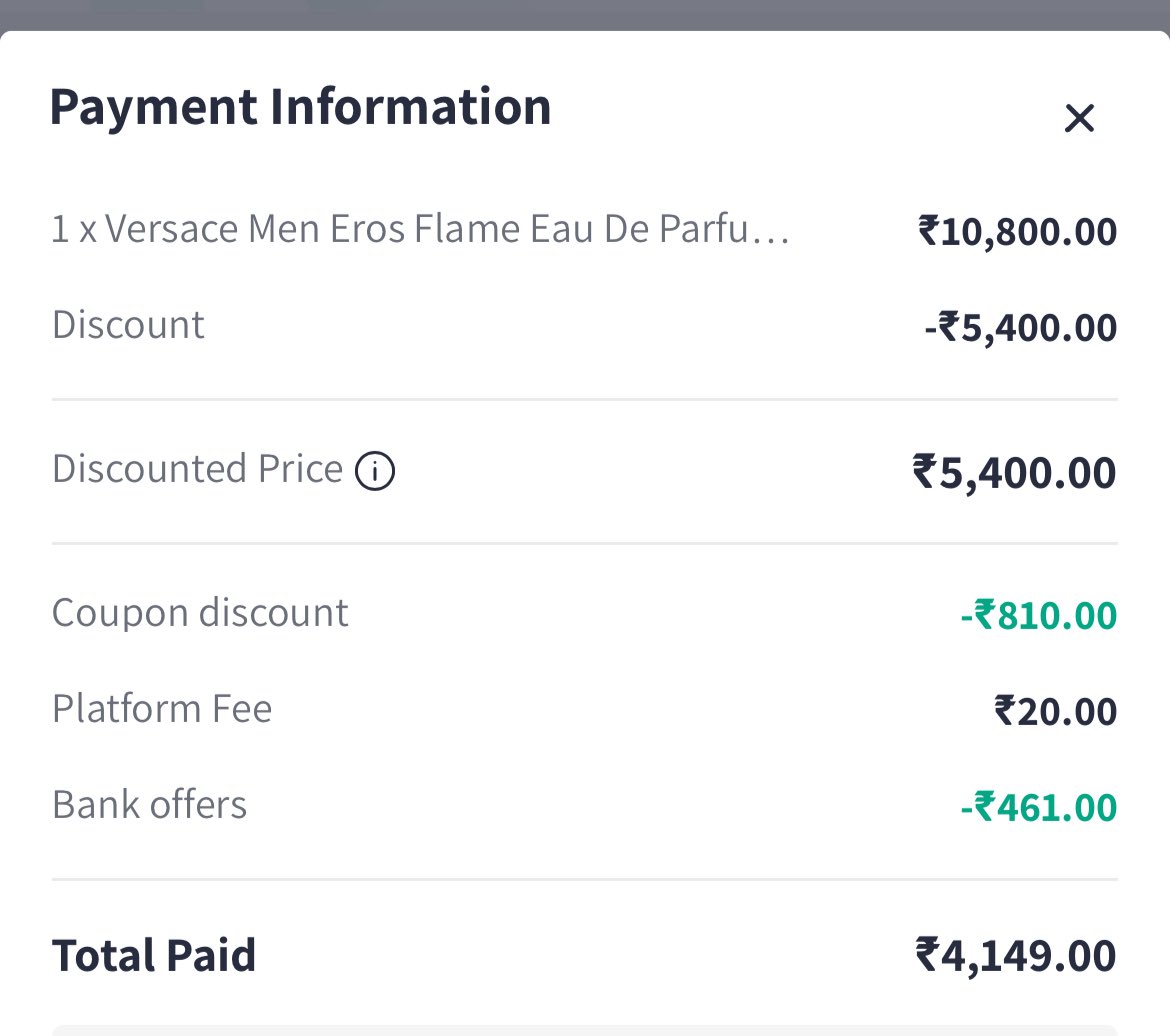This screenshot has height=1036, width=1170.
Task: Tap the Bank offers label
Action: pyautogui.click(x=149, y=805)
